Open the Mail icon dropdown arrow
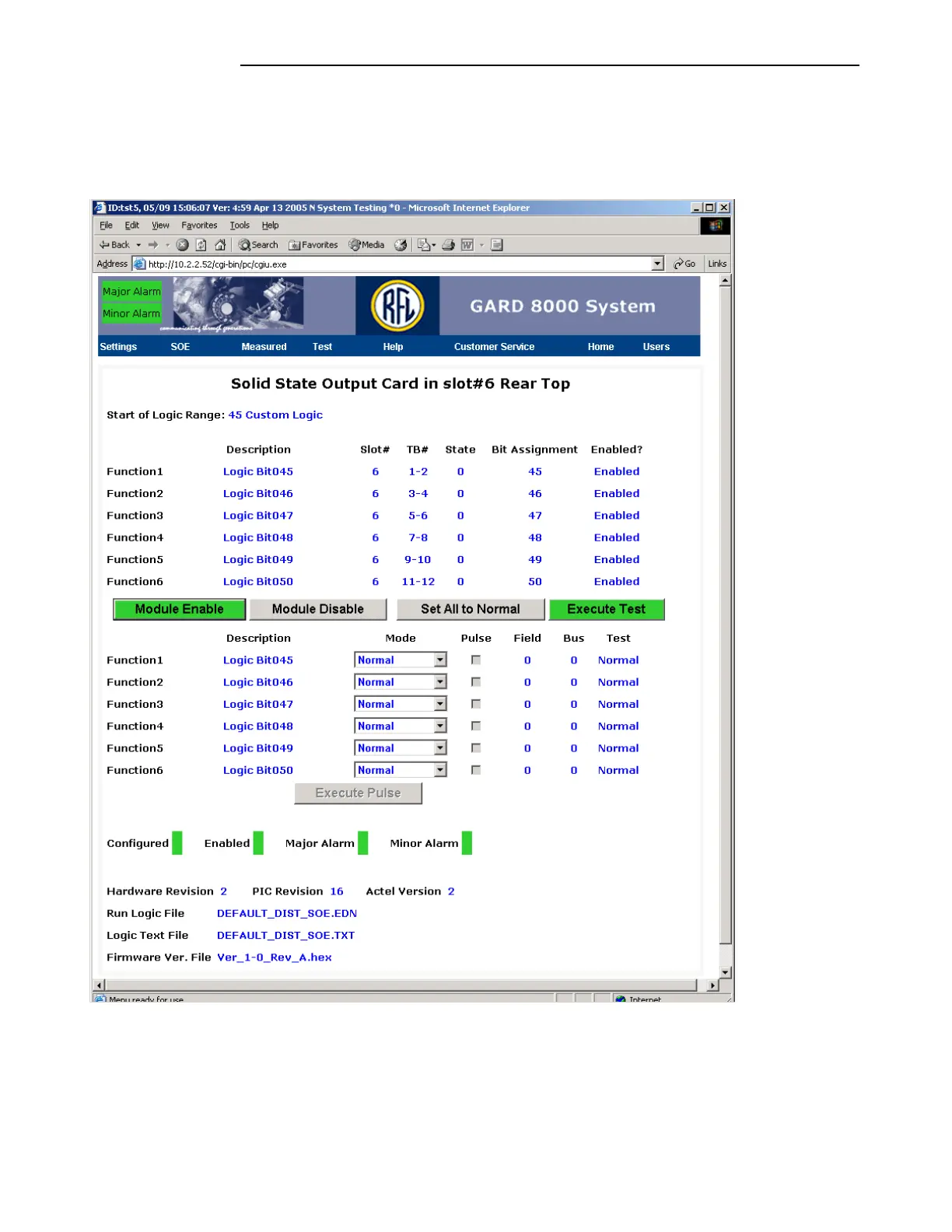 [x=434, y=245]
